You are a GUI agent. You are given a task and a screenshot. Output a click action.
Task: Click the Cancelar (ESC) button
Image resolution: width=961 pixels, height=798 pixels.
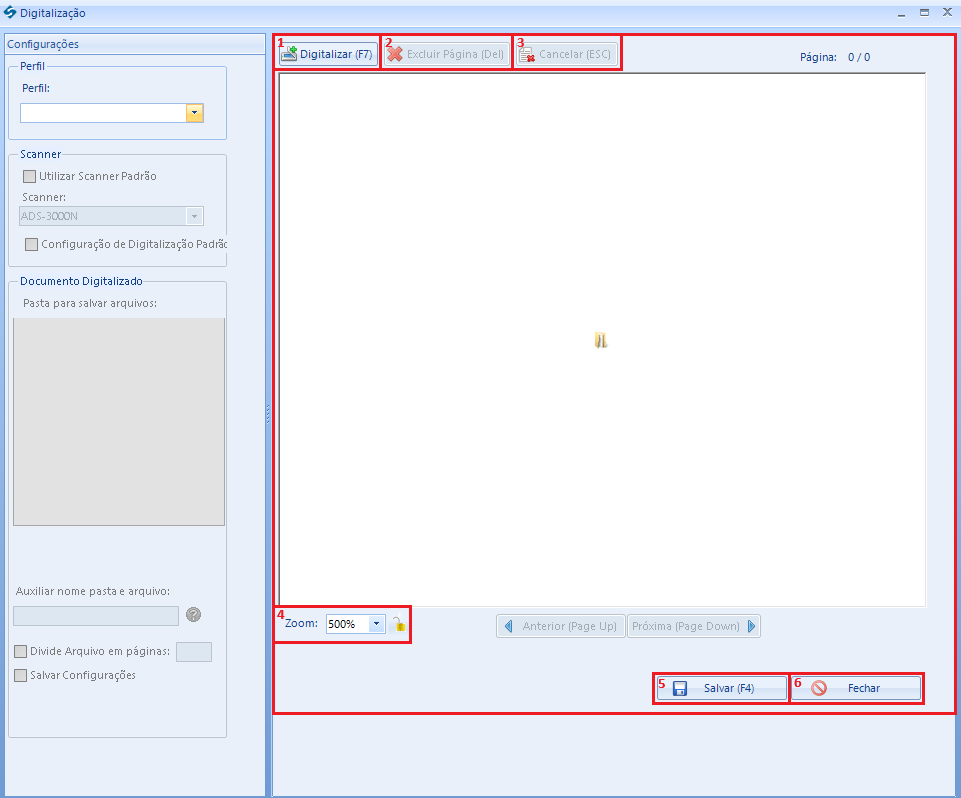pyautogui.click(x=566, y=54)
